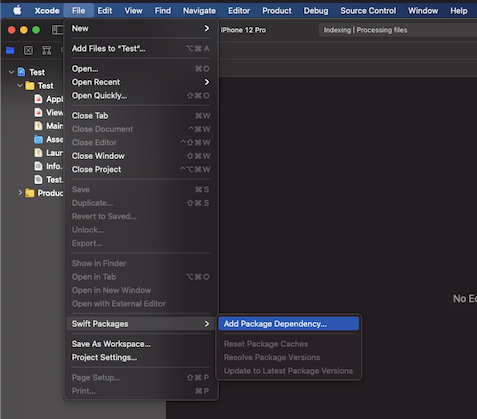The width and height of the screenshot is (477, 419).
Task: Open the Help menu
Action: click(459, 11)
